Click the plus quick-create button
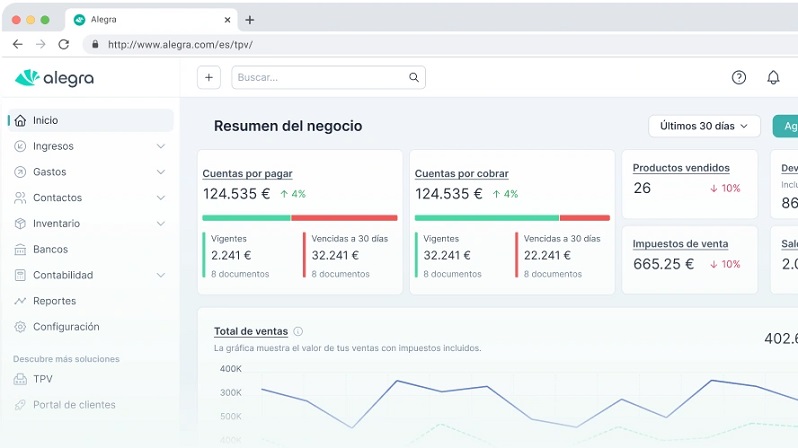This screenshot has height=448, width=798. 208,78
